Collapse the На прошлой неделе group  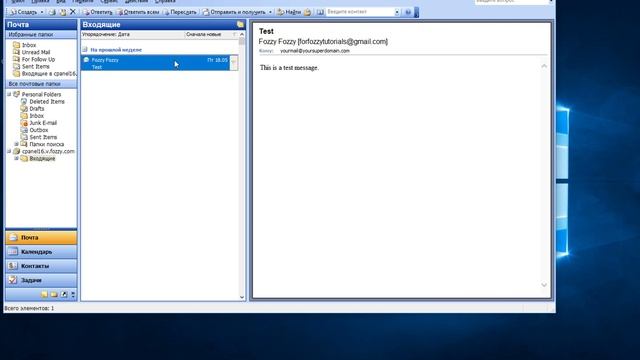85,49
